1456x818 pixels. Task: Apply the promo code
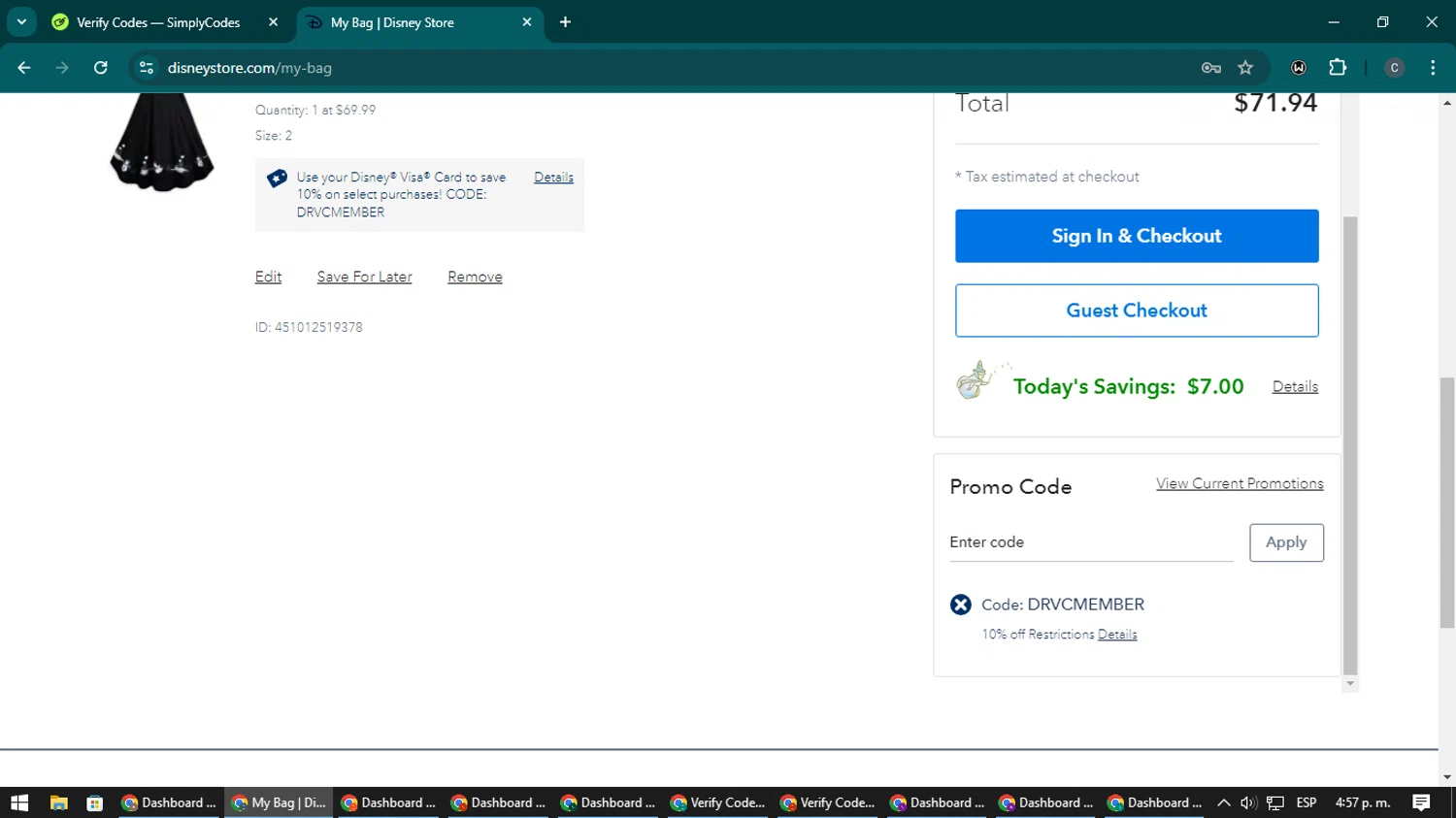point(1286,542)
